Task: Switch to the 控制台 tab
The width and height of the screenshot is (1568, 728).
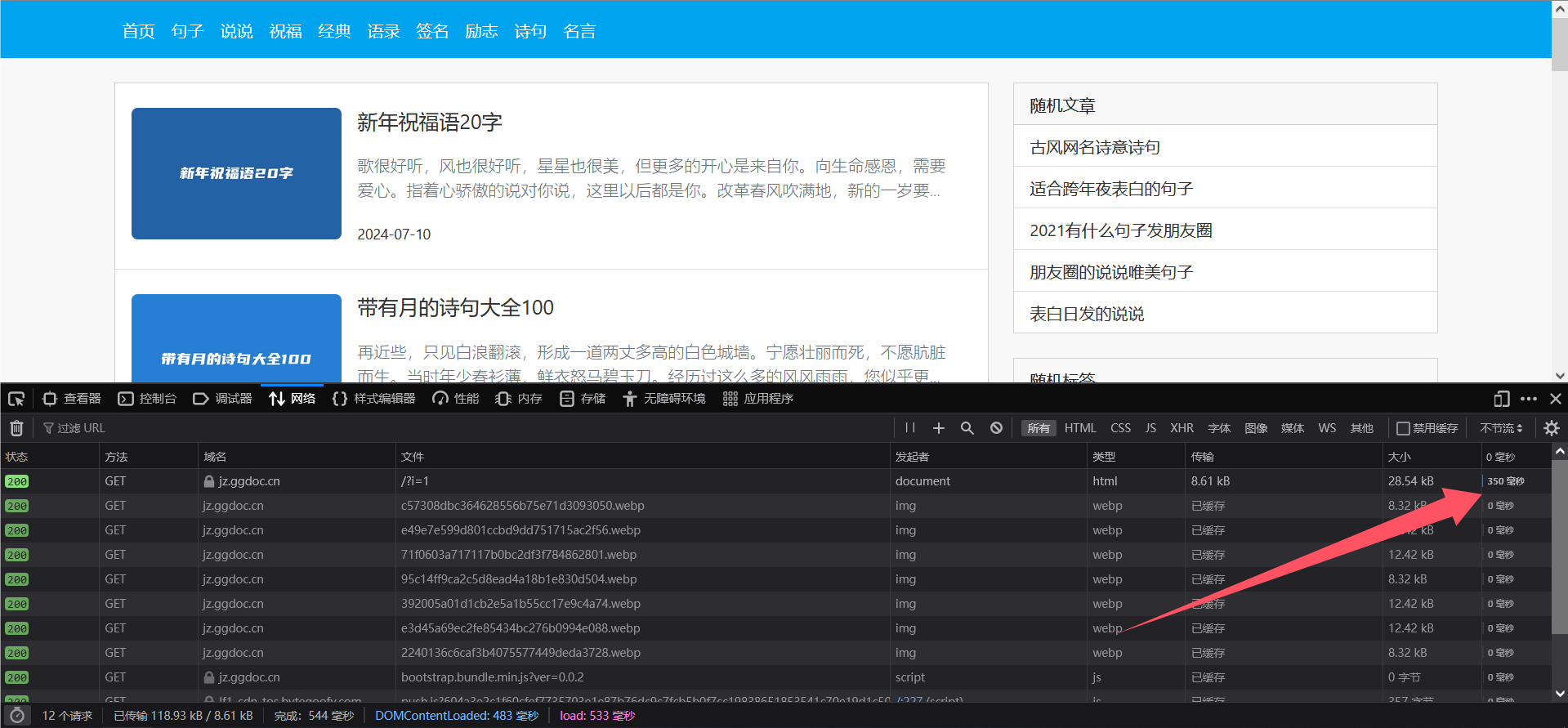Action: (147, 399)
